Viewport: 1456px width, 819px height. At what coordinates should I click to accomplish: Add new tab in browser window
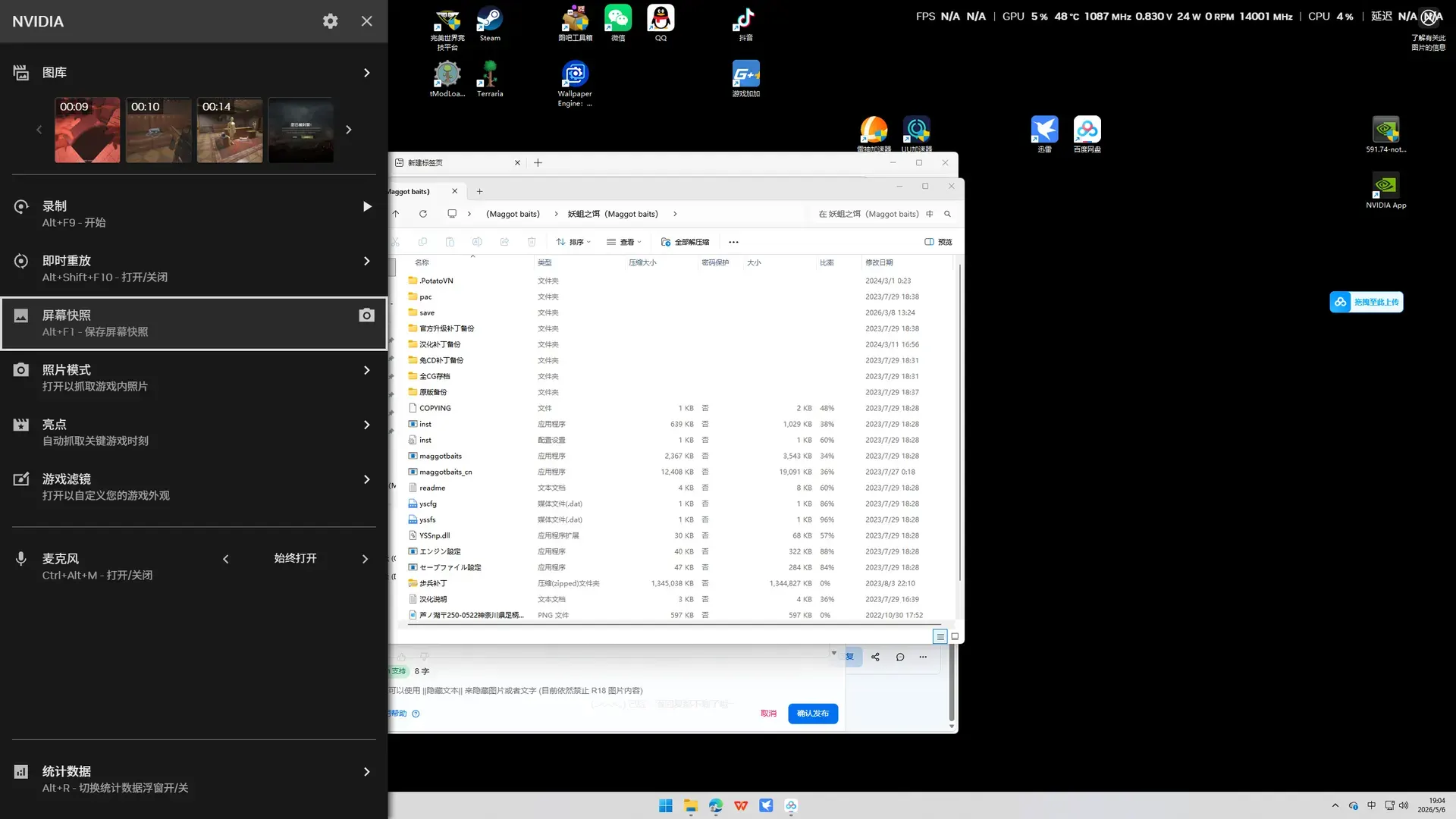point(538,163)
